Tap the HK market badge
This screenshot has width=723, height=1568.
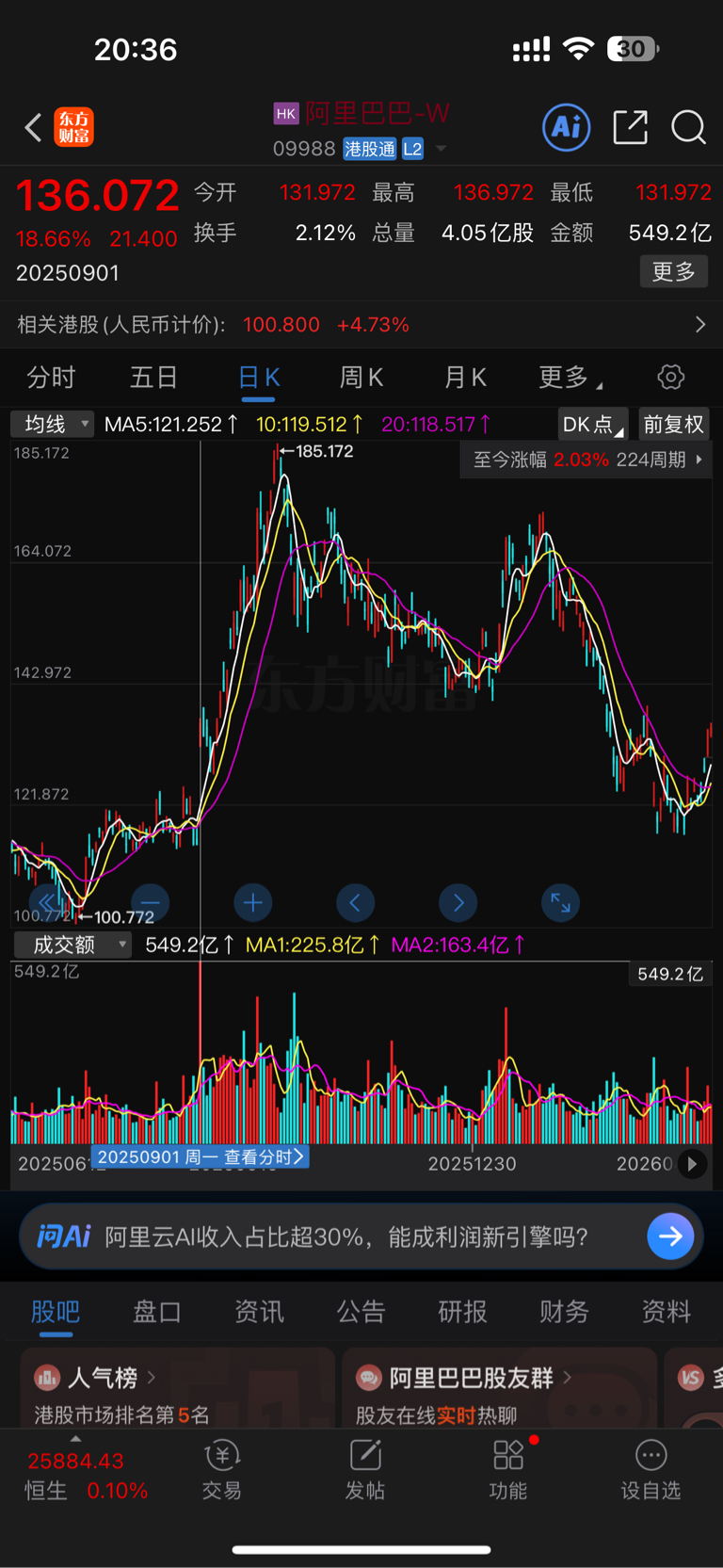click(286, 114)
